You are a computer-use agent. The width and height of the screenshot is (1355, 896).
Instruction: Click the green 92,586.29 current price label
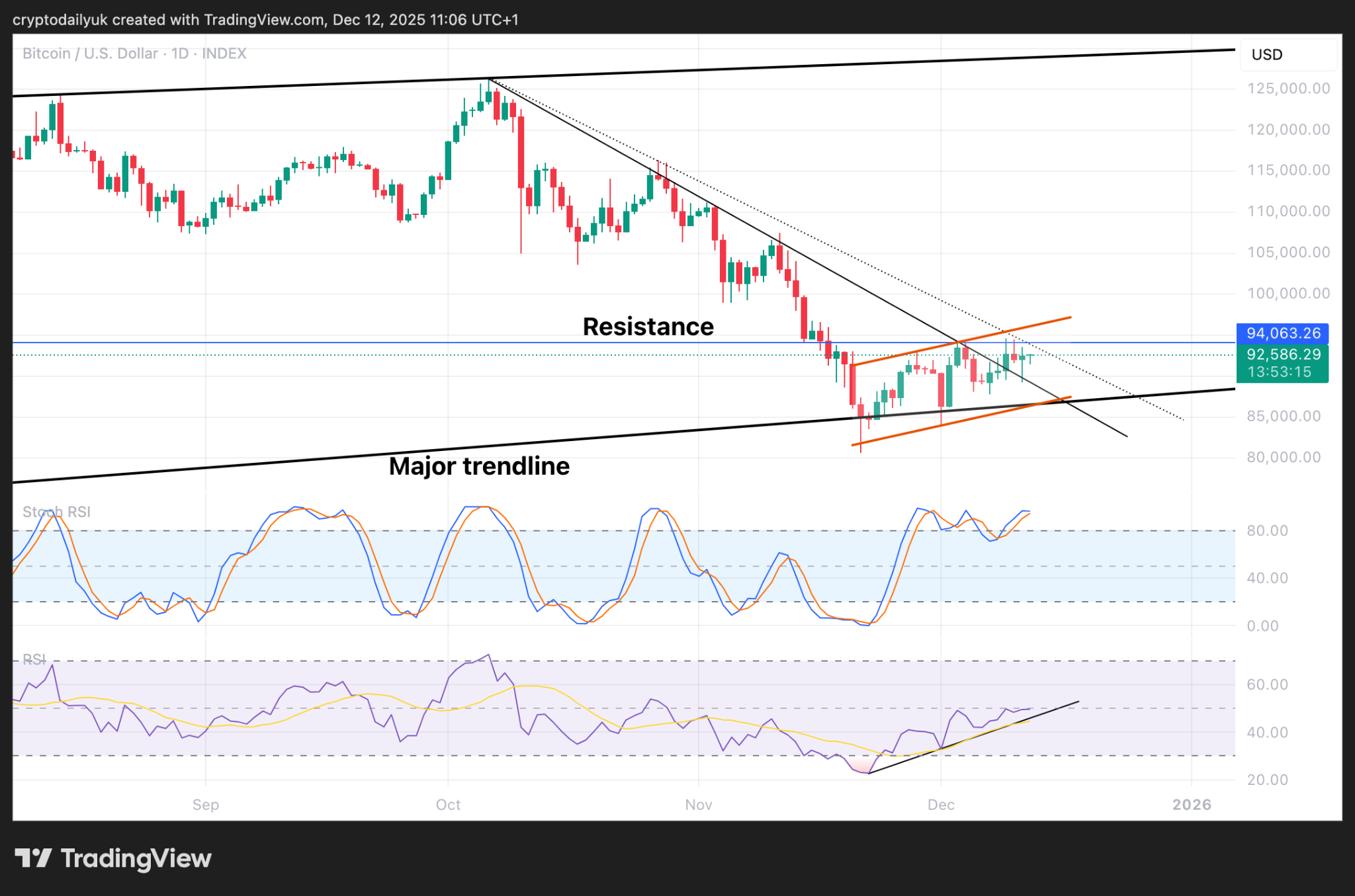tap(1282, 354)
